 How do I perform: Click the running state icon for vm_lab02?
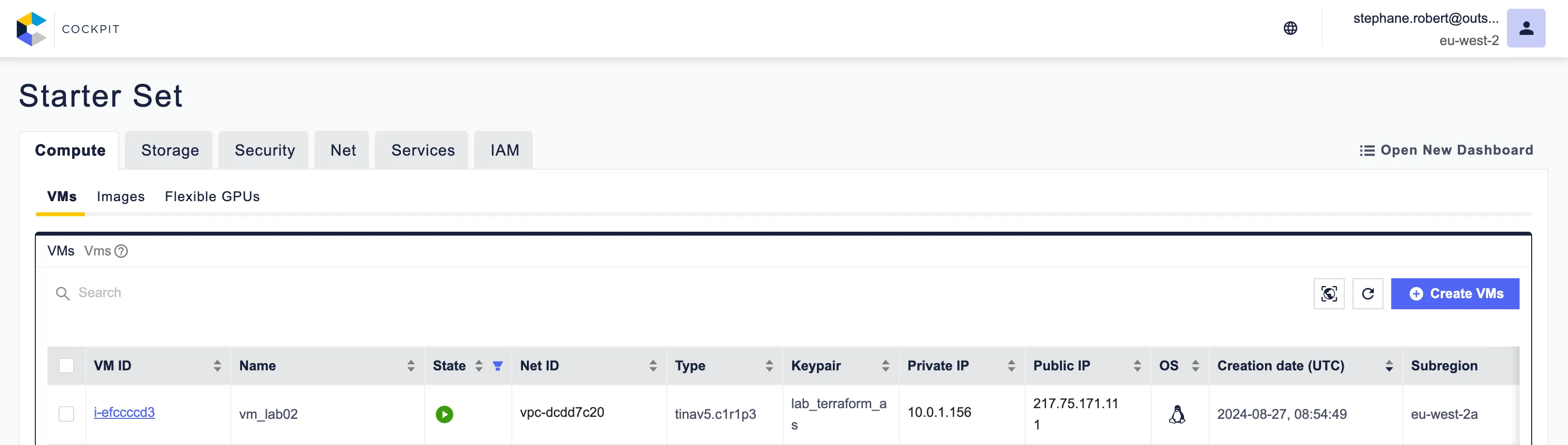(445, 414)
